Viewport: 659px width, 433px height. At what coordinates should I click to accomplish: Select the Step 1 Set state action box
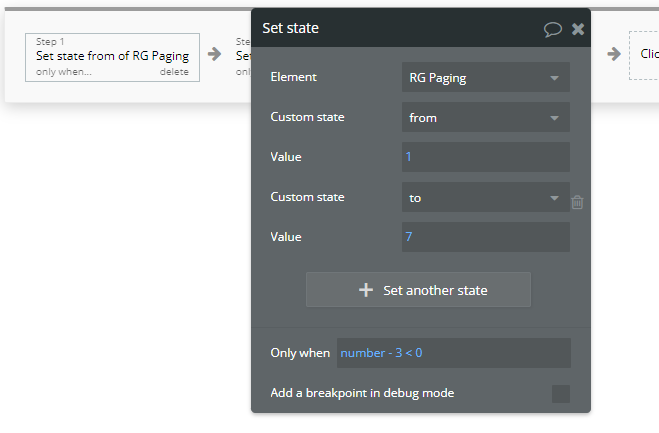[x=112, y=58]
